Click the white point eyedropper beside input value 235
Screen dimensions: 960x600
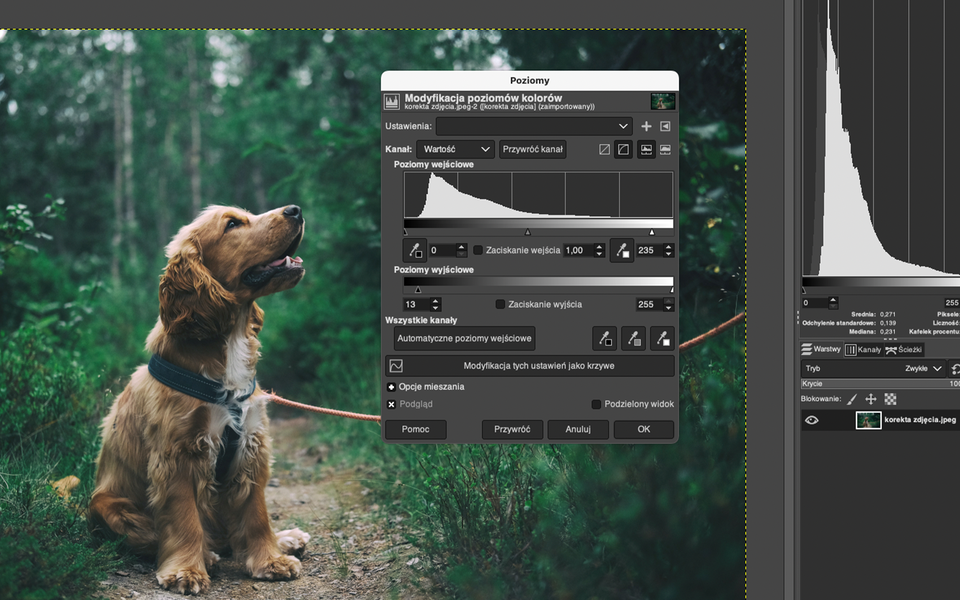pyautogui.click(x=621, y=250)
